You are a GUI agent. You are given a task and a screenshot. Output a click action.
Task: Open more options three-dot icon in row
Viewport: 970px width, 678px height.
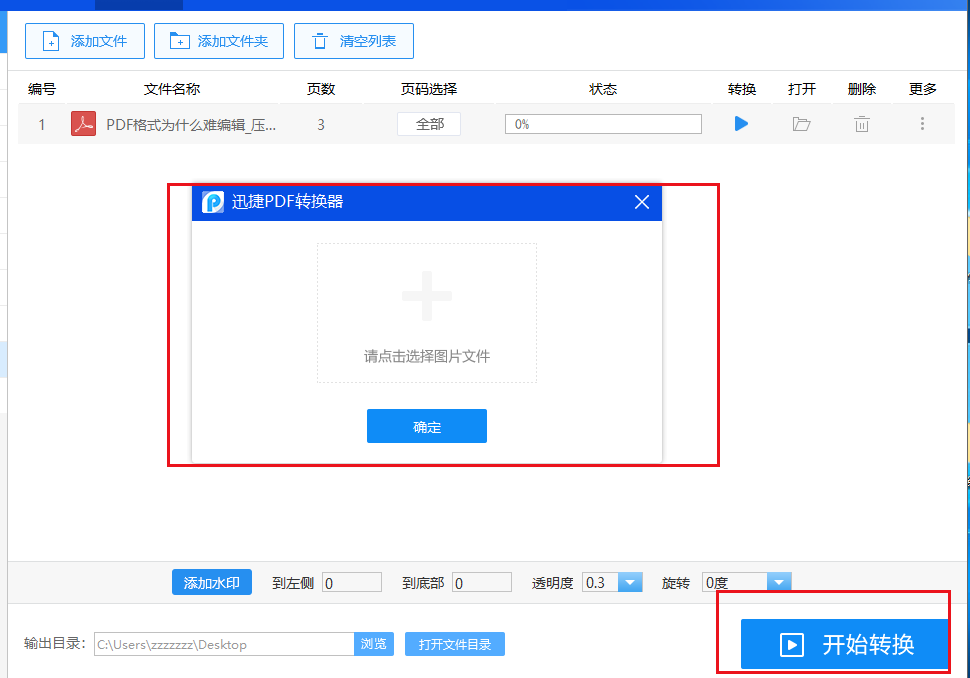pos(922,124)
